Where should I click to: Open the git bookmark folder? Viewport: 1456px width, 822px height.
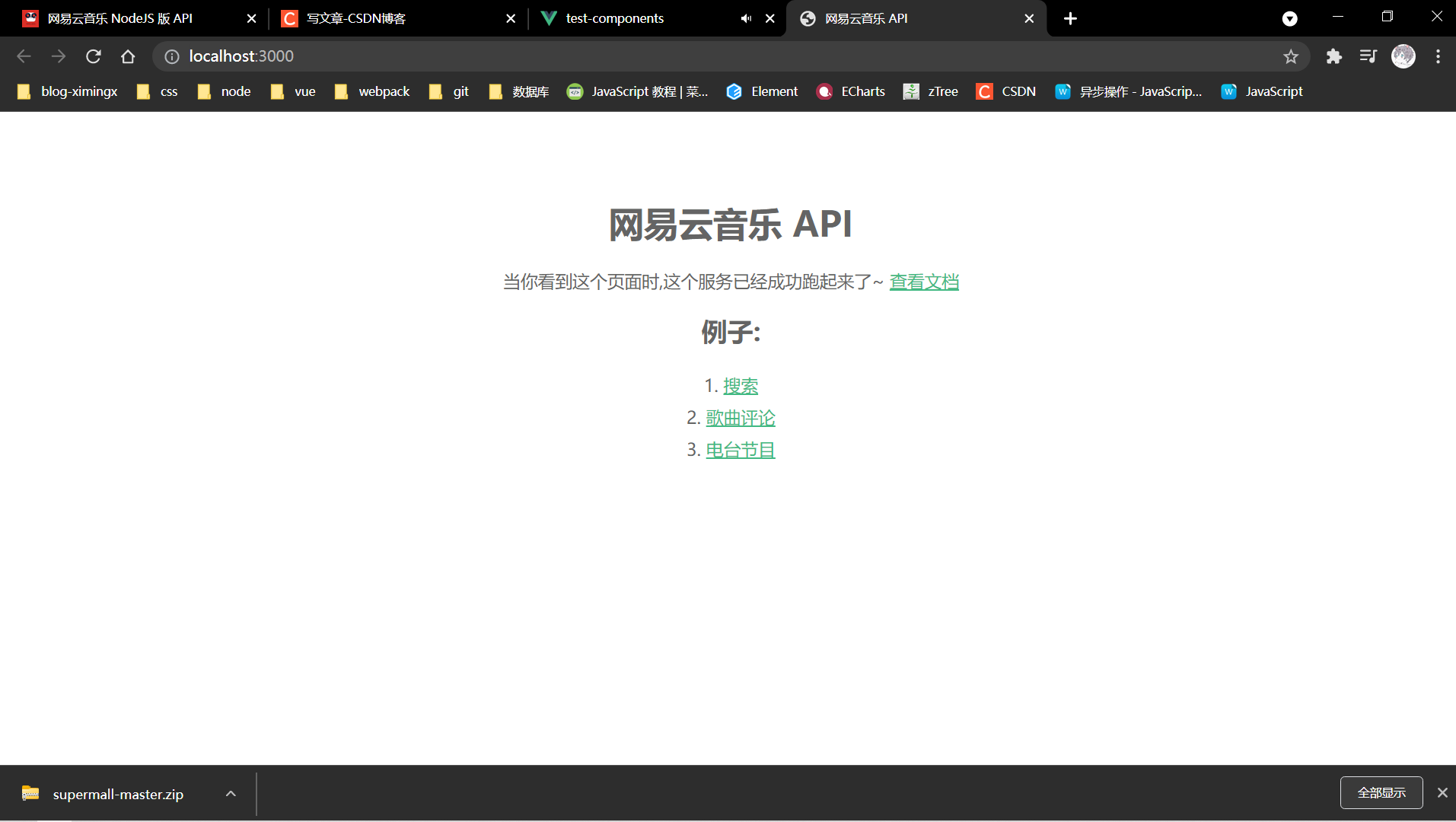(449, 91)
